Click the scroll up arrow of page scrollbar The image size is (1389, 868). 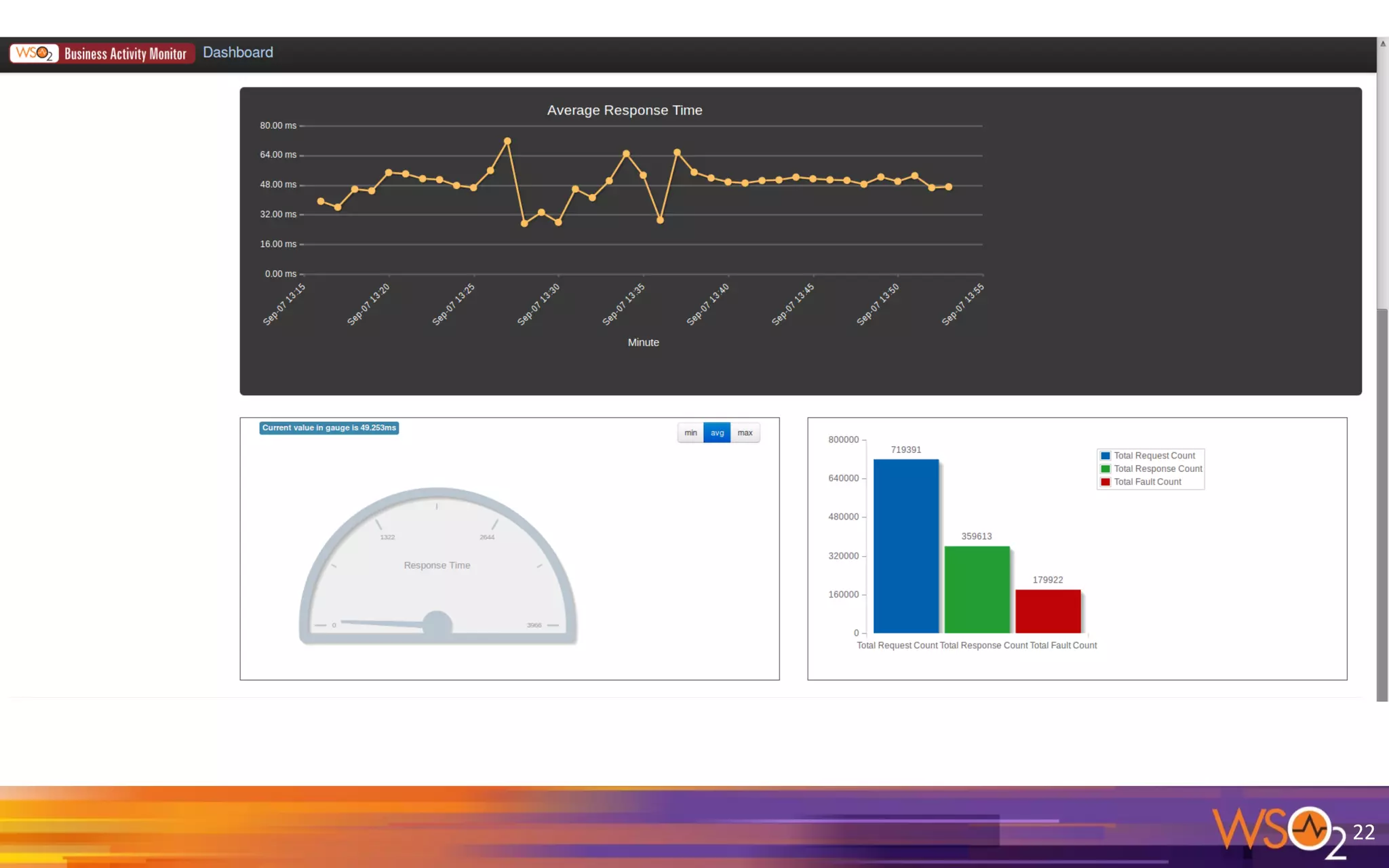coord(1382,43)
